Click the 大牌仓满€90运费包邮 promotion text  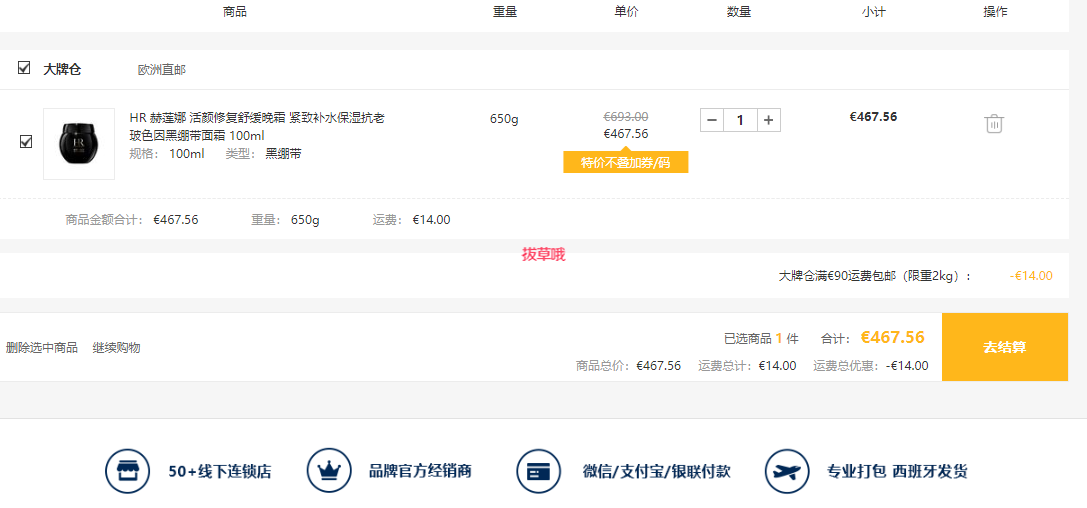tap(876, 276)
